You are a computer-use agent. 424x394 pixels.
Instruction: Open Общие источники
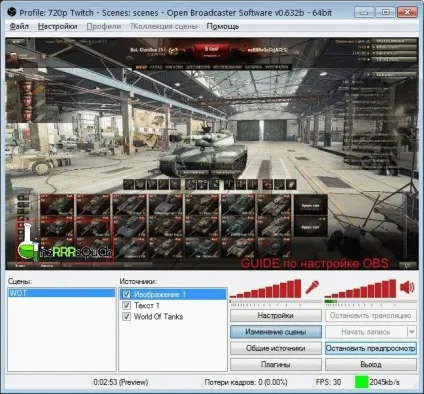pyautogui.click(x=276, y=348)
